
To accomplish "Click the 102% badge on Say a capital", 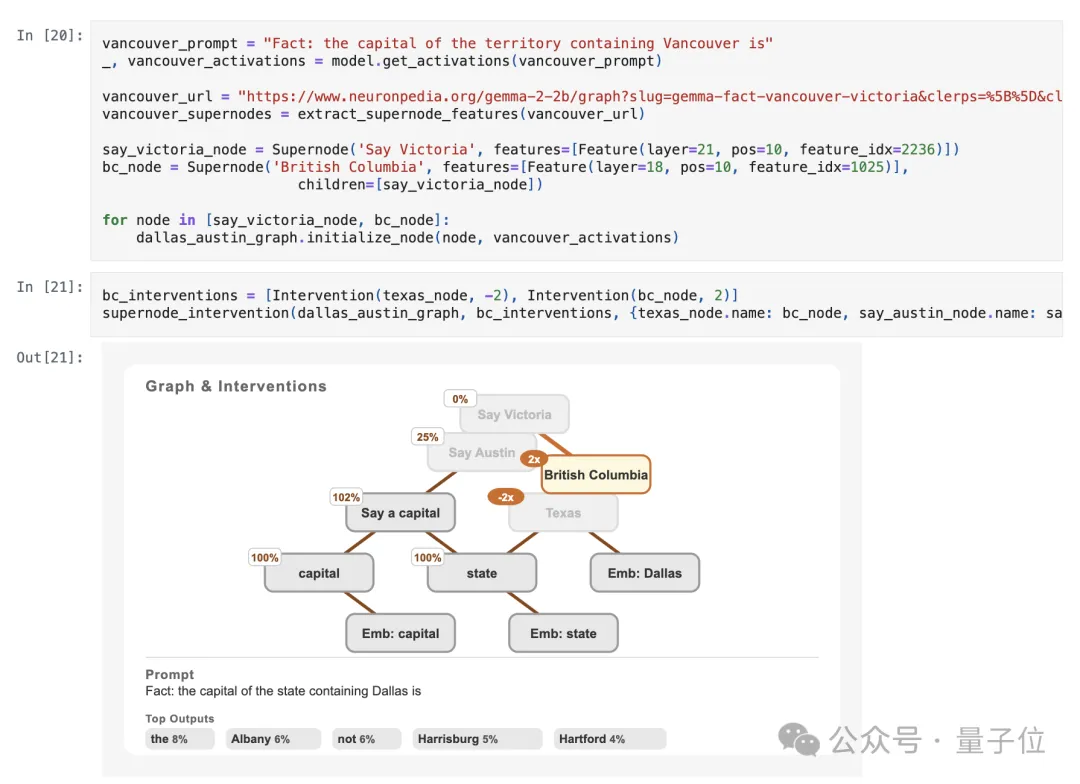I will coord(346,497).
